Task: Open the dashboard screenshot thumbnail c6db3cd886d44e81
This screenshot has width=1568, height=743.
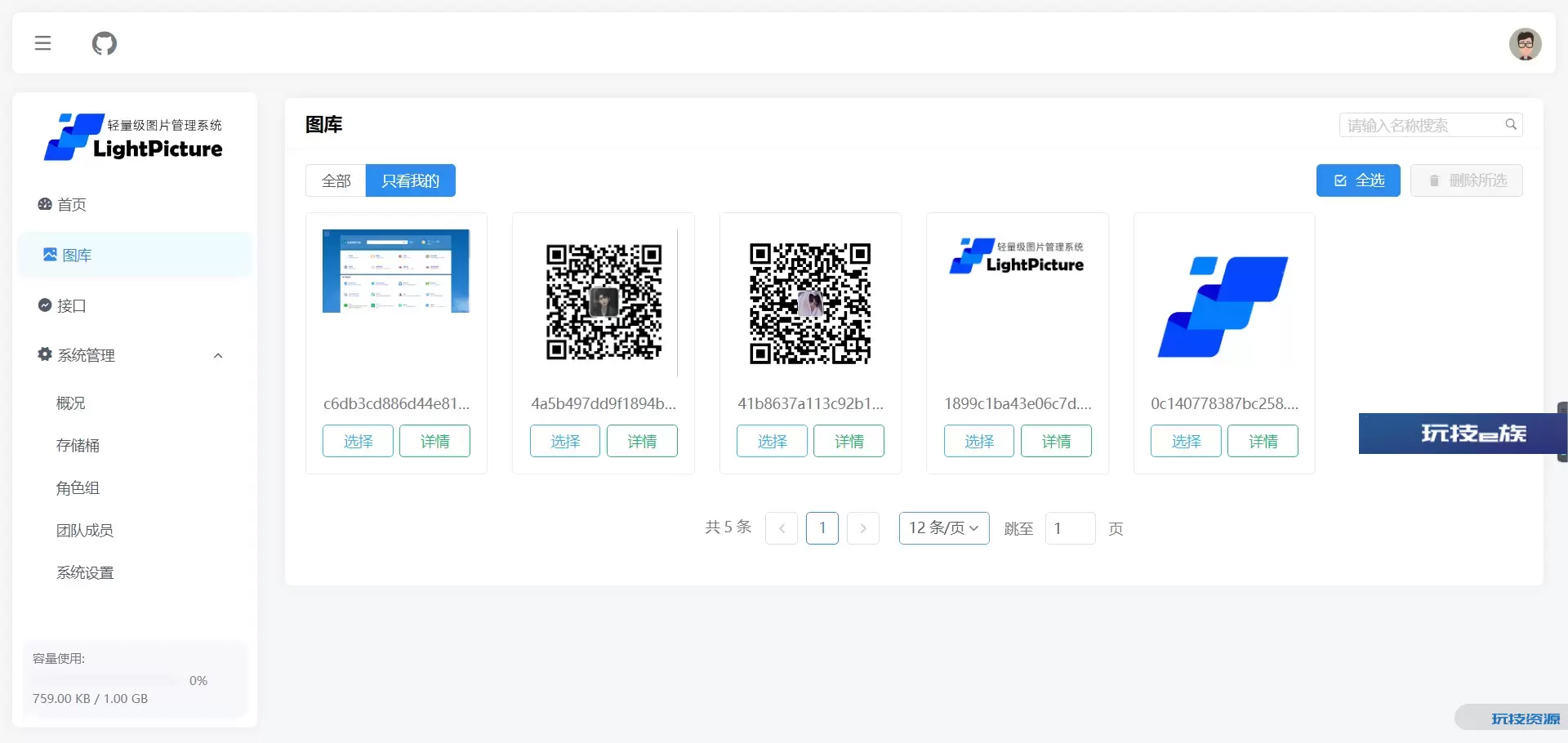Action: (x=396, y=271)
